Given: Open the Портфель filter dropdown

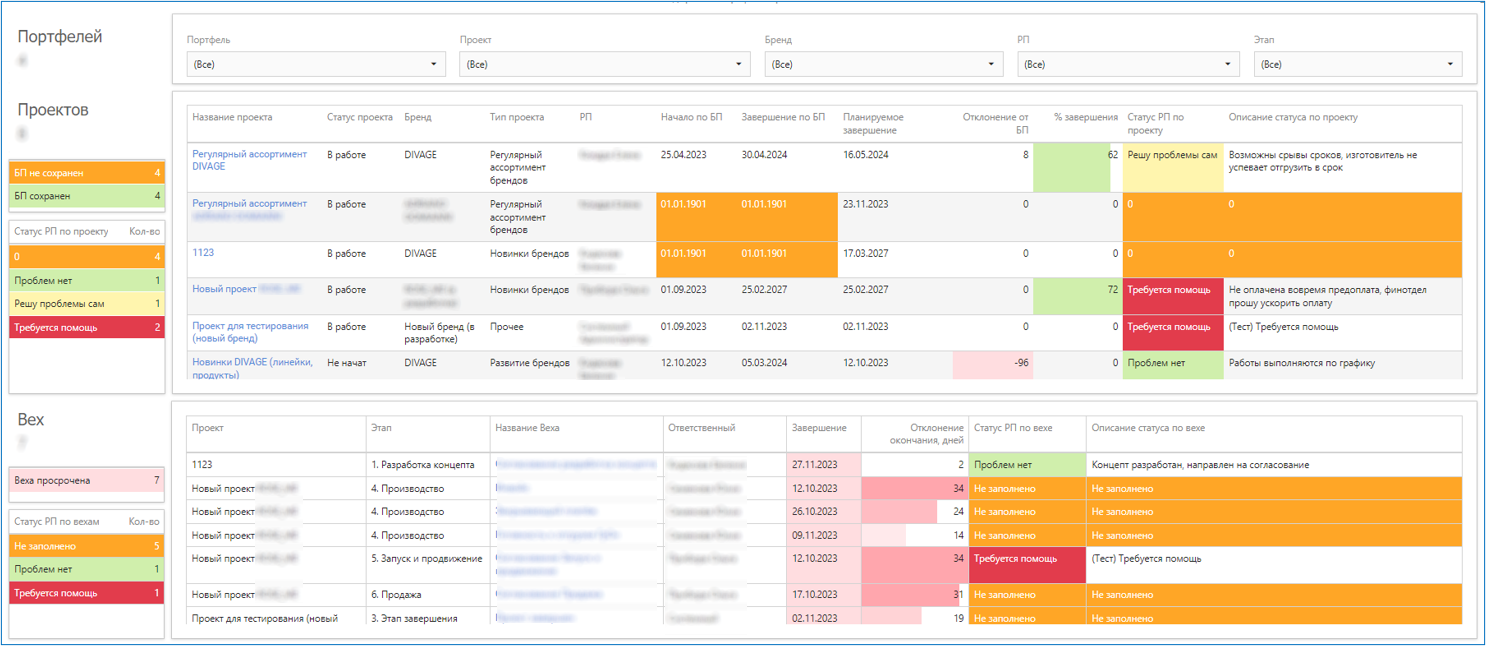Looking at the screenshot, I should 315,65.
